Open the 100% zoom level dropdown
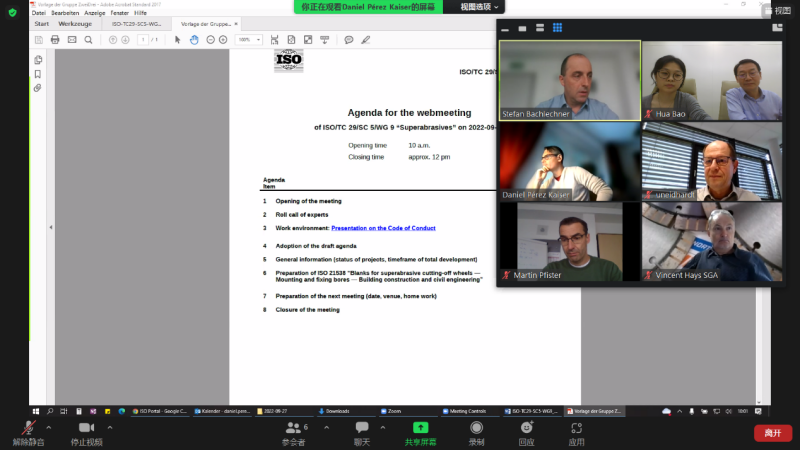Image resolution: width=800 pixels, height=450 pixels. coord(247,40)
